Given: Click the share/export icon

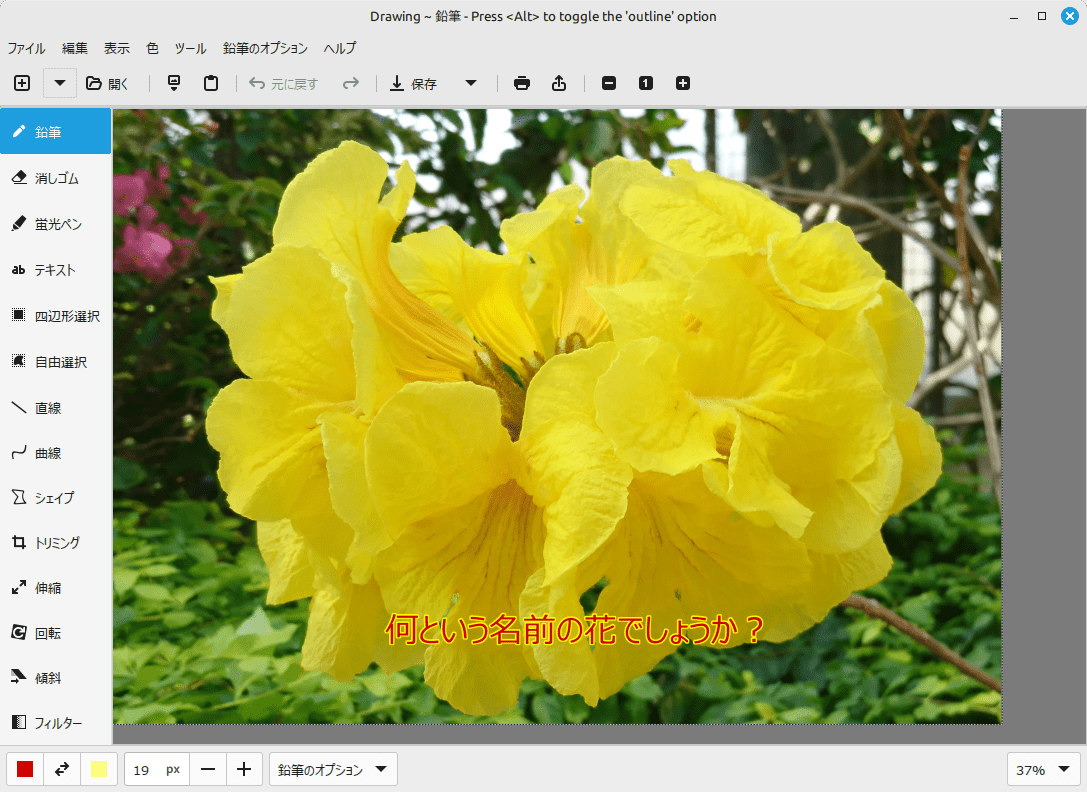Looking at the screenshot, I should [x=559, y=83].
